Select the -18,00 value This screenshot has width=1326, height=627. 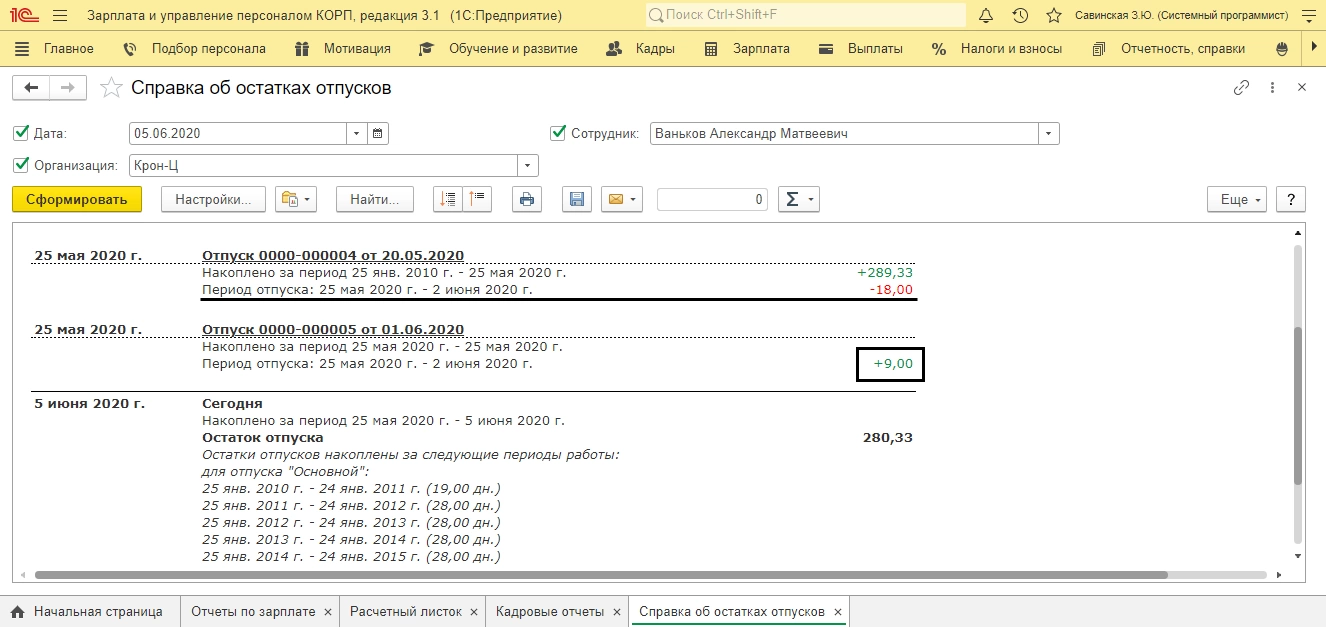pyautogui.click(x=891, y=289)
